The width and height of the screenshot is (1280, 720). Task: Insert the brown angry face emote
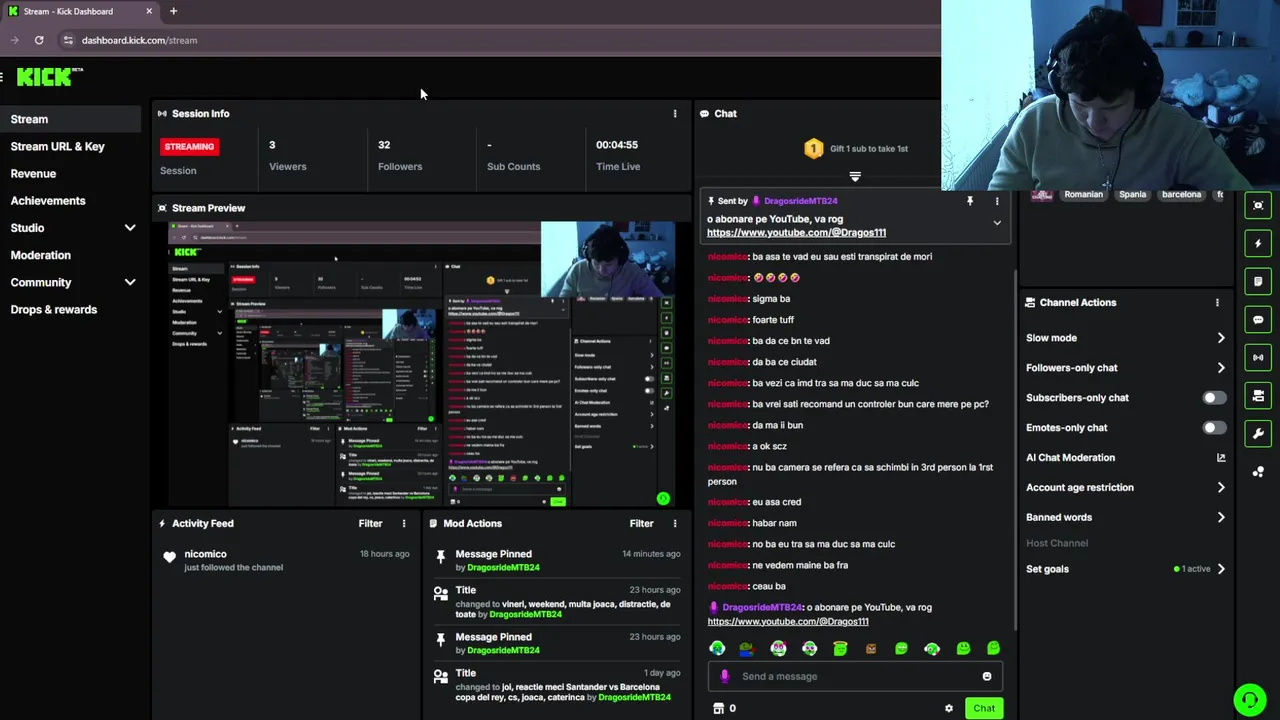[x=870, y=649]
